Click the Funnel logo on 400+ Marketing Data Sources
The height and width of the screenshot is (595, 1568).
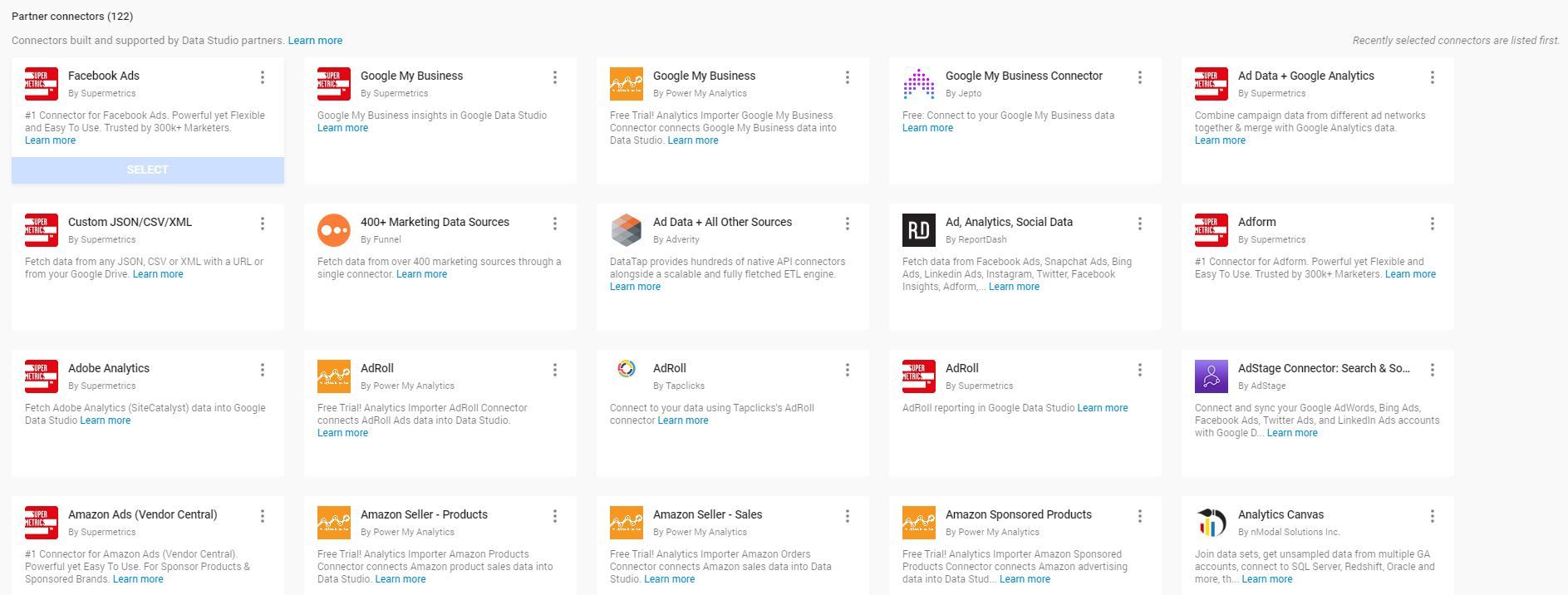(x=334, y=230)
